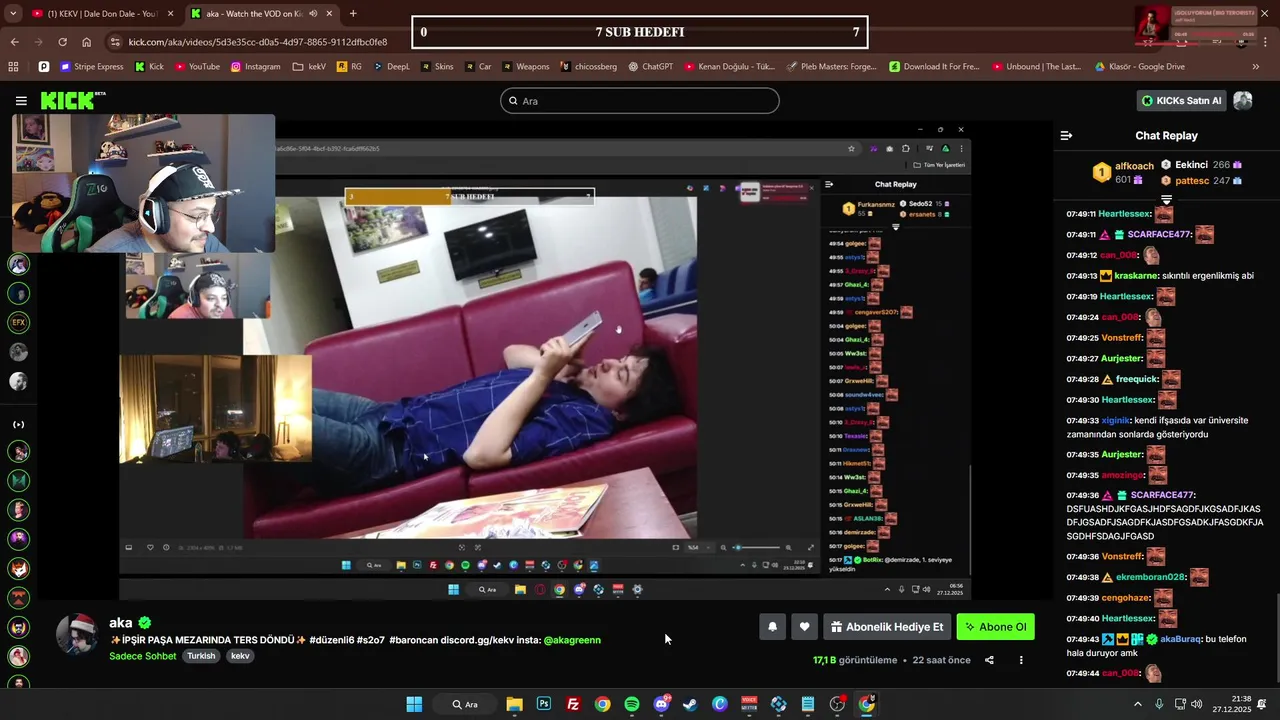Screen dimensions: 1280x720
Task: Click the KICK logo to go home
Action: [72, 100]
